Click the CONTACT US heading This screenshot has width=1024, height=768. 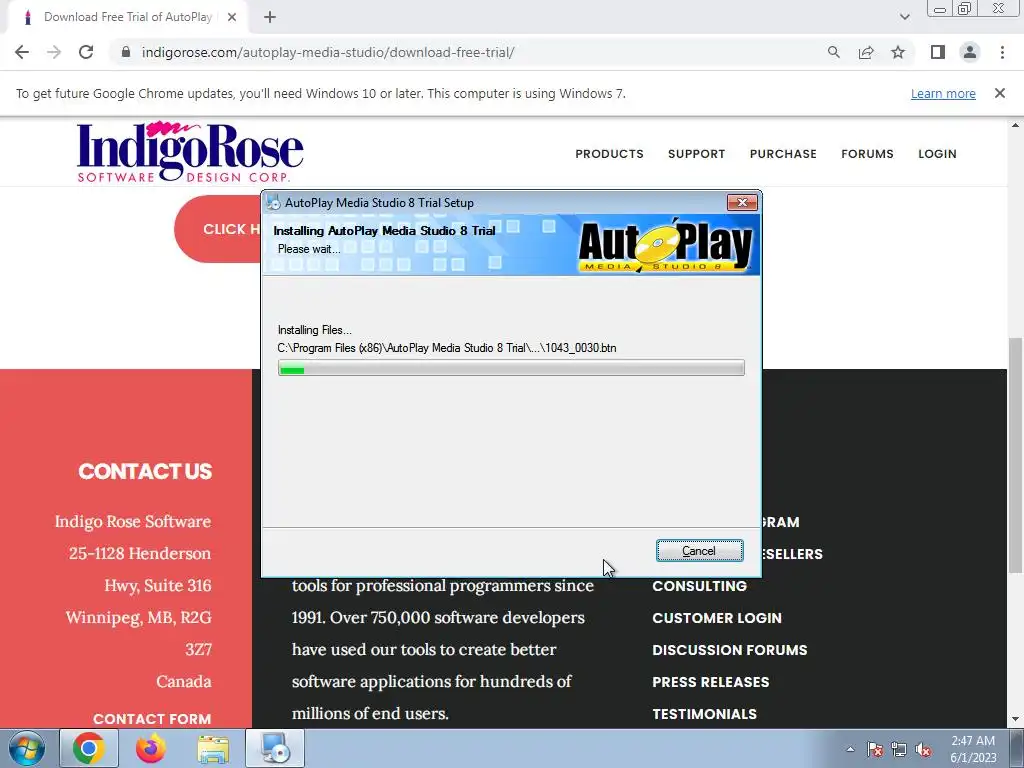[145, 472]
